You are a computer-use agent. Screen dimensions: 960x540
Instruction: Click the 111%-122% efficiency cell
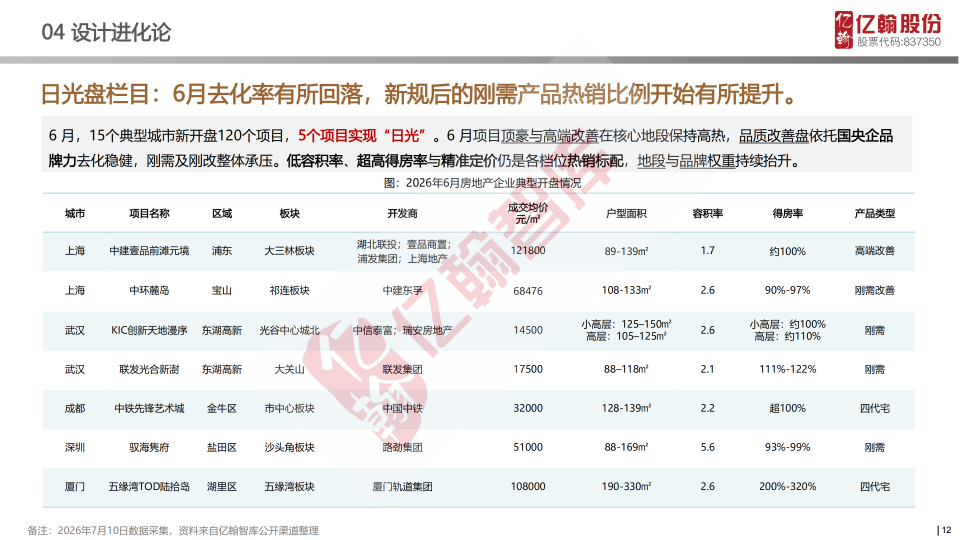point(787,369)
